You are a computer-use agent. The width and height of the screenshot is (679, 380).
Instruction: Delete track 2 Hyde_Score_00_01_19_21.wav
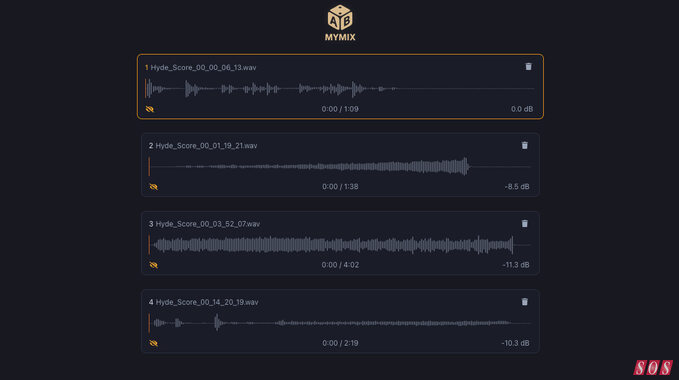click(x=524, y=145)
